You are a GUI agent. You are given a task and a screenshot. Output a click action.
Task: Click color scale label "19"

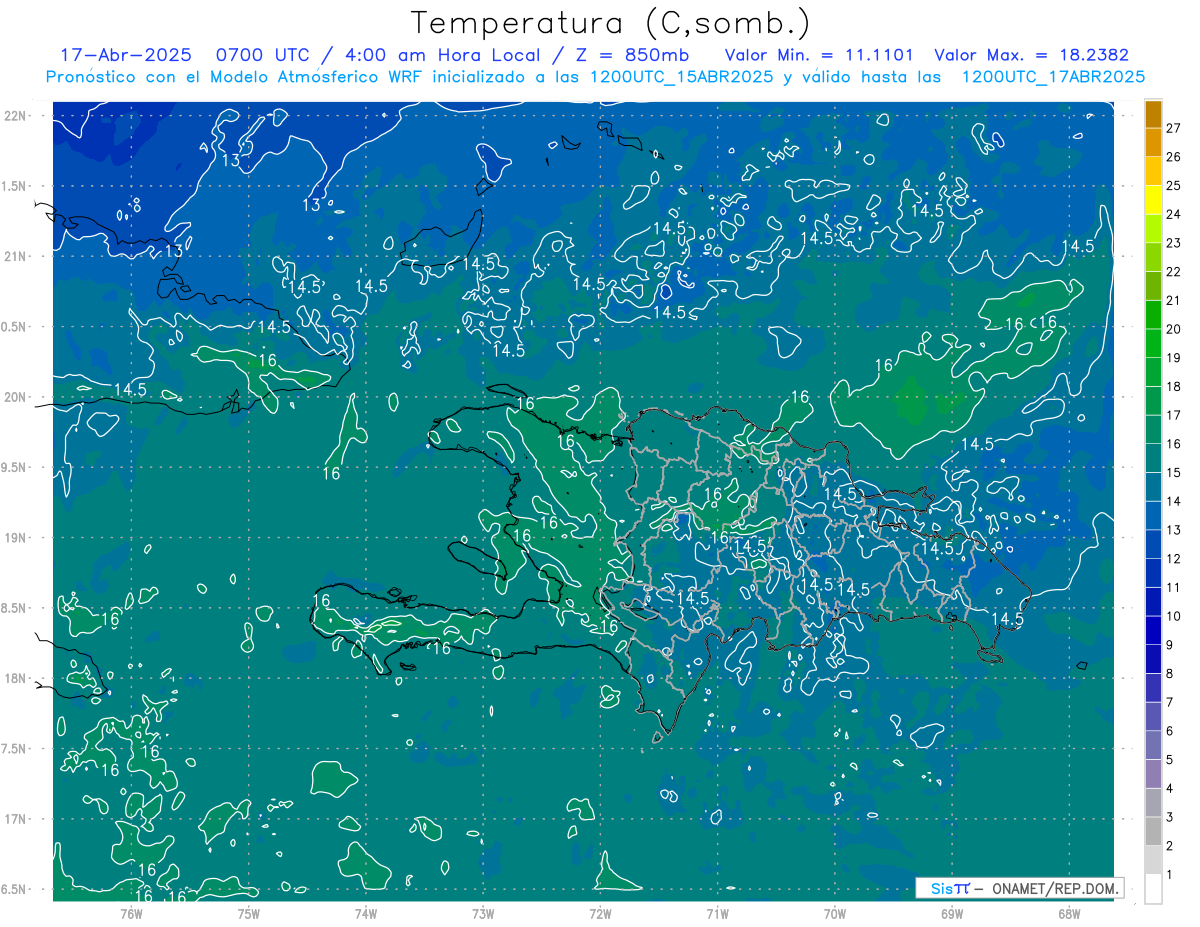pyautogui.click(x=1174, y=358)
